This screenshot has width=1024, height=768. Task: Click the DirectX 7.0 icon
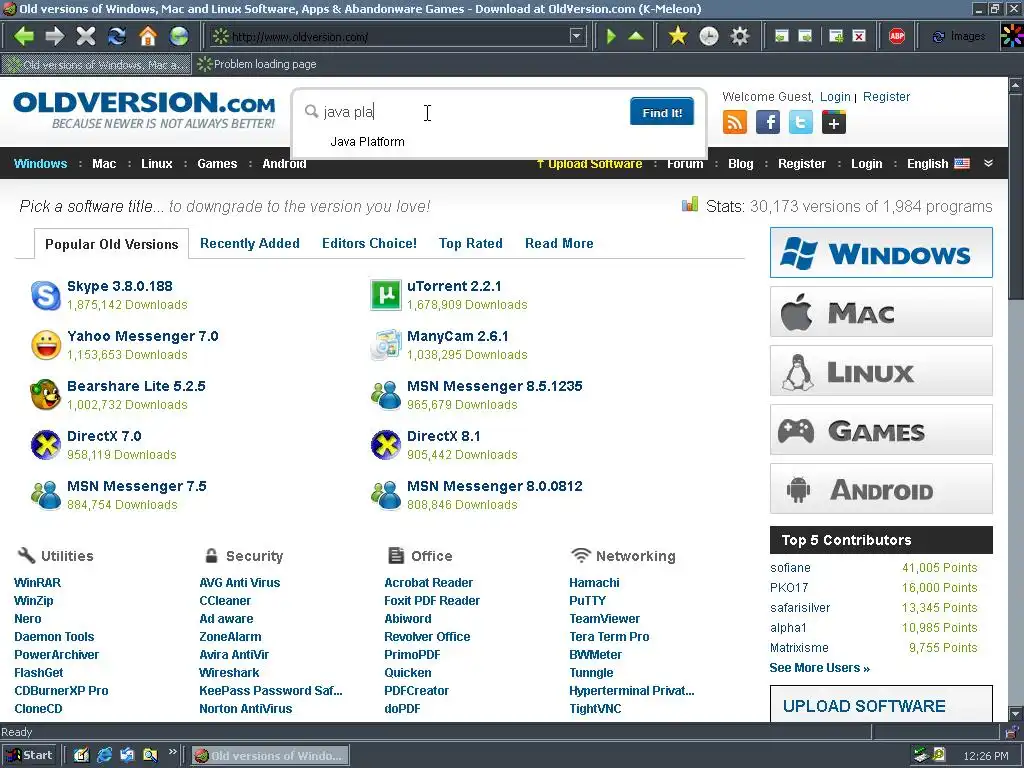point(46,445)
